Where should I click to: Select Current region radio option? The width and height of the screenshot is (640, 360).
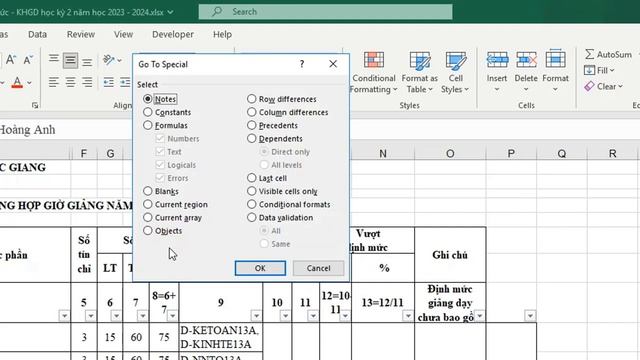click(148, 204)
